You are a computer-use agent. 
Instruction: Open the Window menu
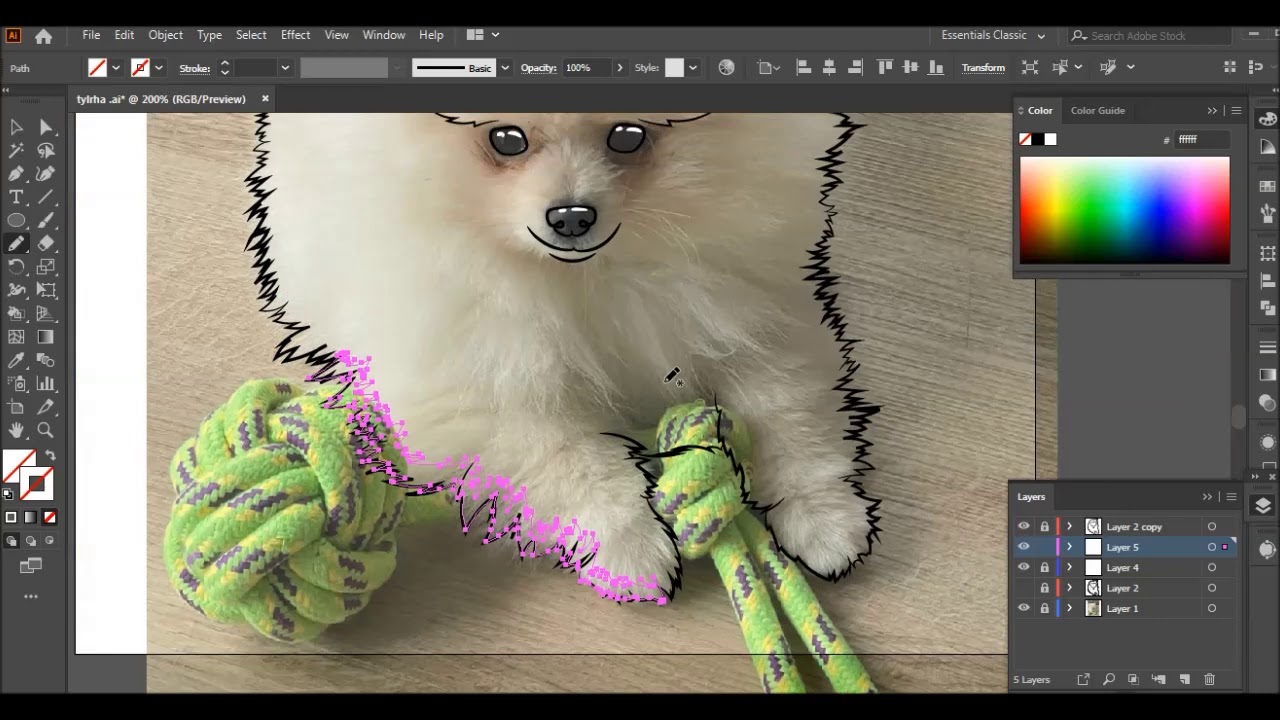click(384, 35)
